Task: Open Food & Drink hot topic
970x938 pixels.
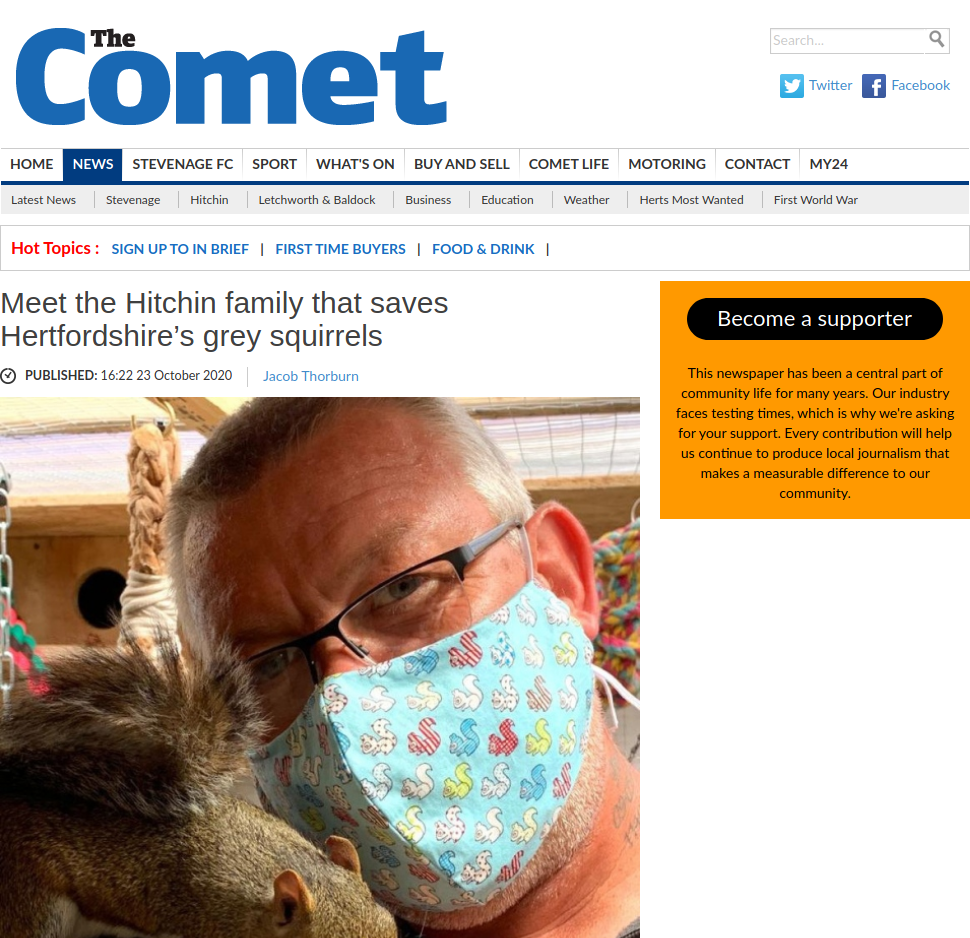Action: coord(483,249)
